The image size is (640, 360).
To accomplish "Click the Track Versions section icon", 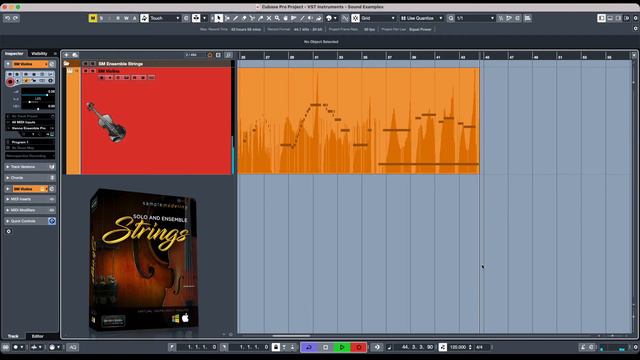I will 52,167.
